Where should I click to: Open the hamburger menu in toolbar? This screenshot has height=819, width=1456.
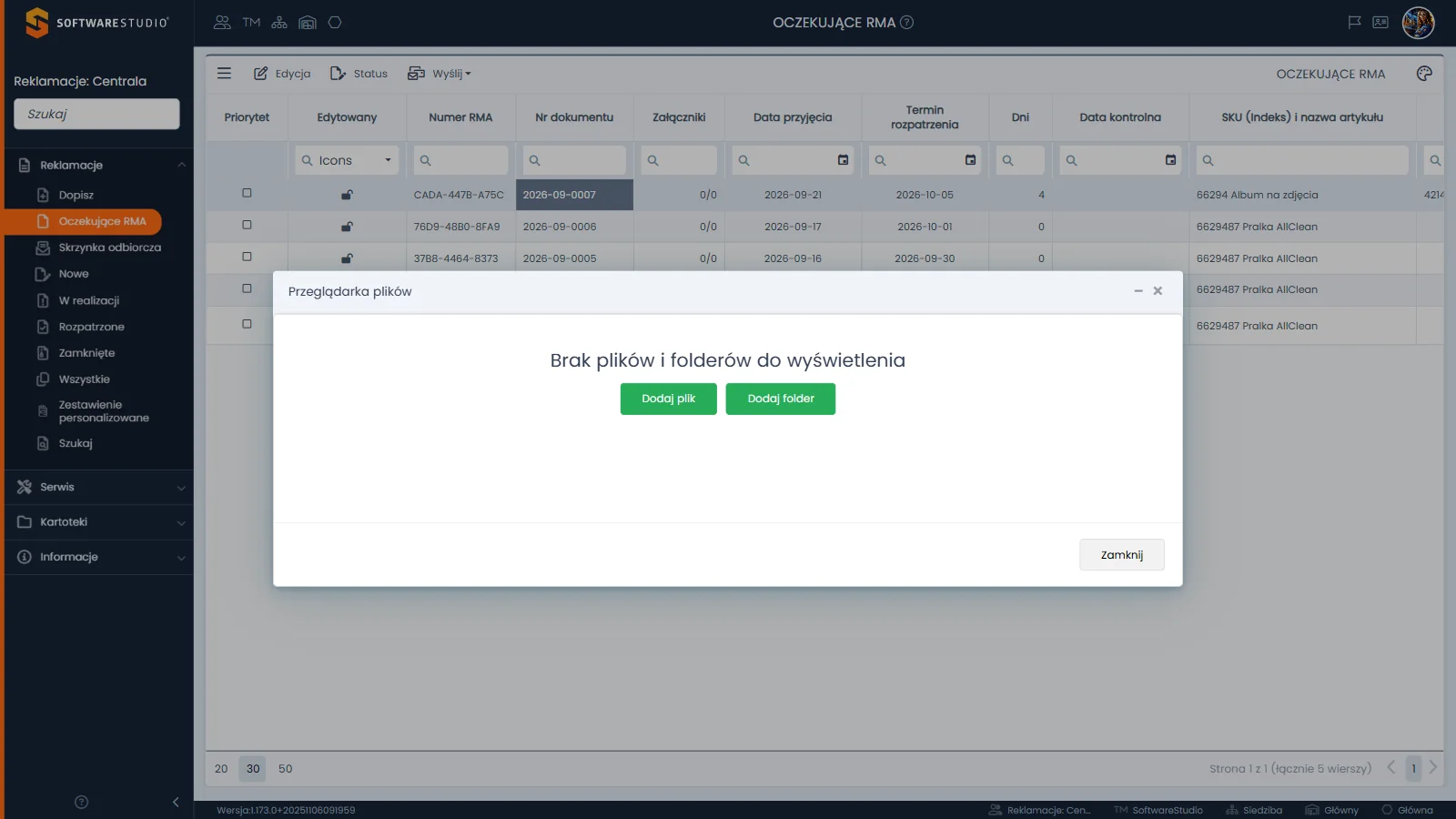[224, 74]
